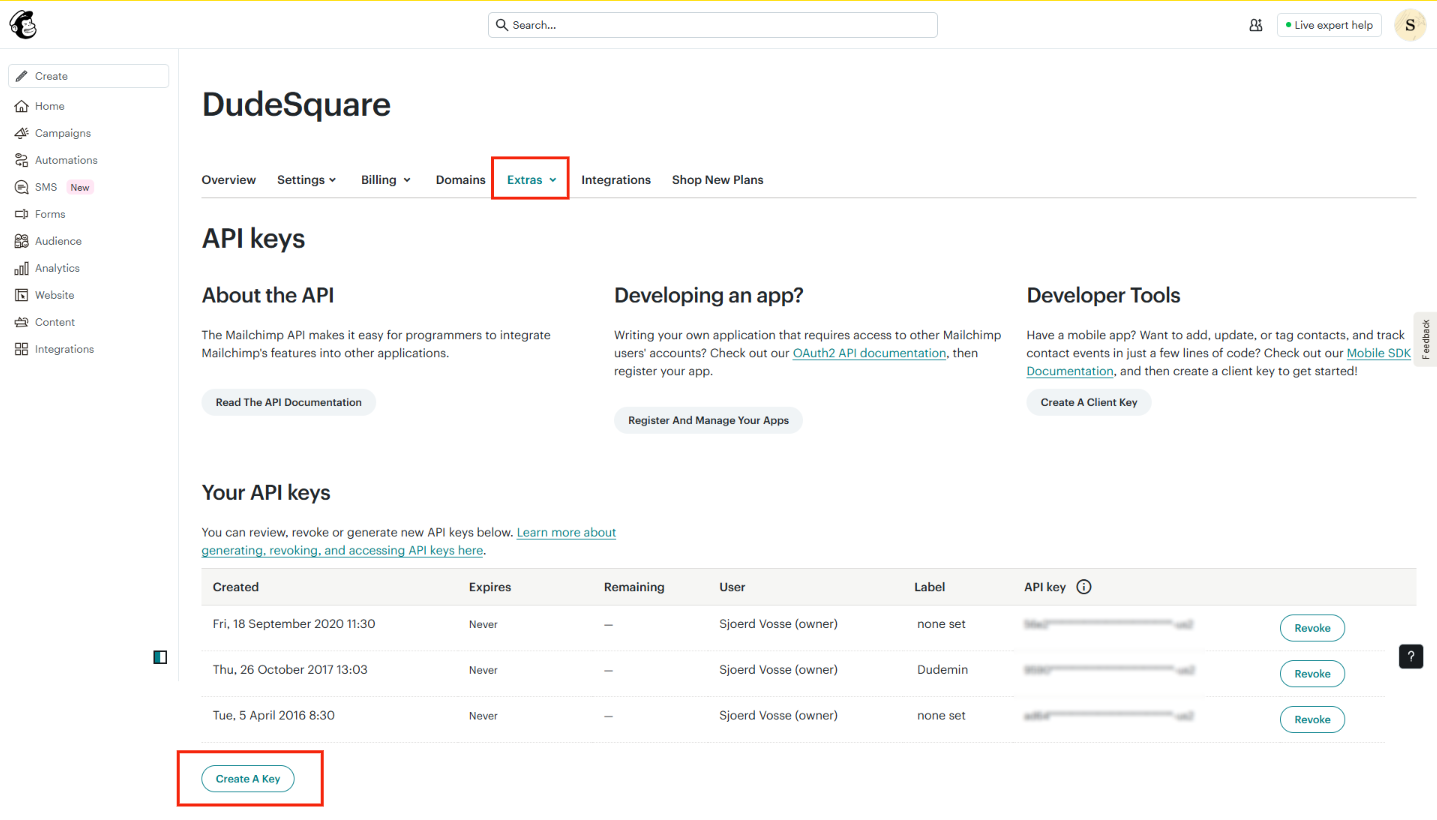
Task: Click the 'Tue, 5 April 2016 8:30' cell
Action: pos(273,715)
